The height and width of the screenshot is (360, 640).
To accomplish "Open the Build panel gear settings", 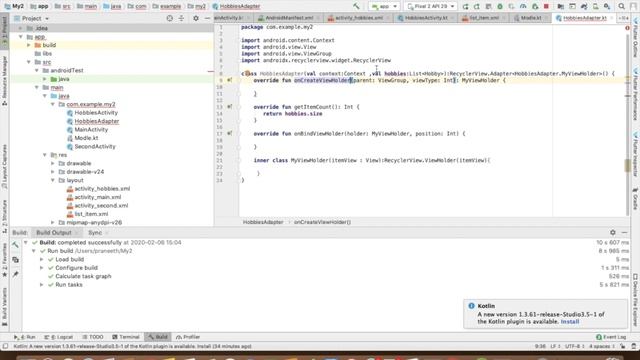I will [613, 233].
